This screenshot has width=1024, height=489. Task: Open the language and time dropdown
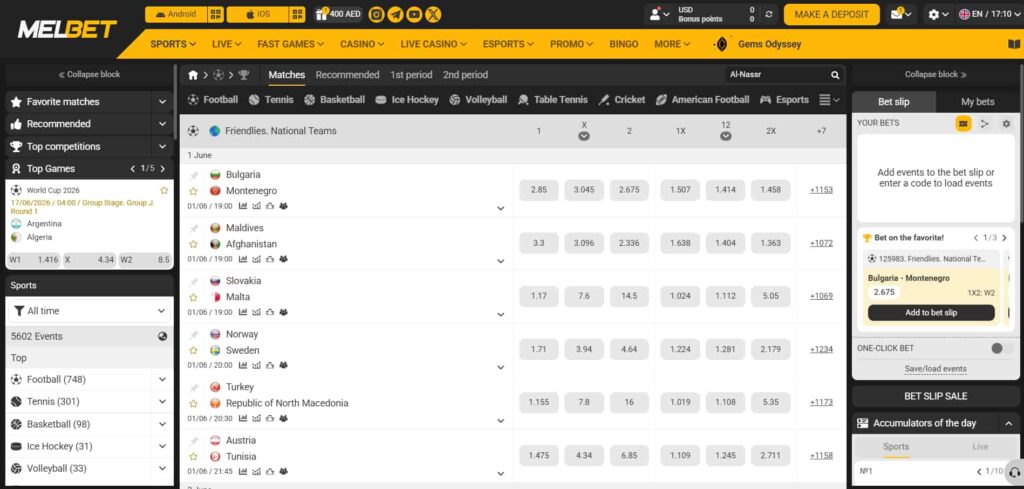pyautogui.click(x=989, y=14)
